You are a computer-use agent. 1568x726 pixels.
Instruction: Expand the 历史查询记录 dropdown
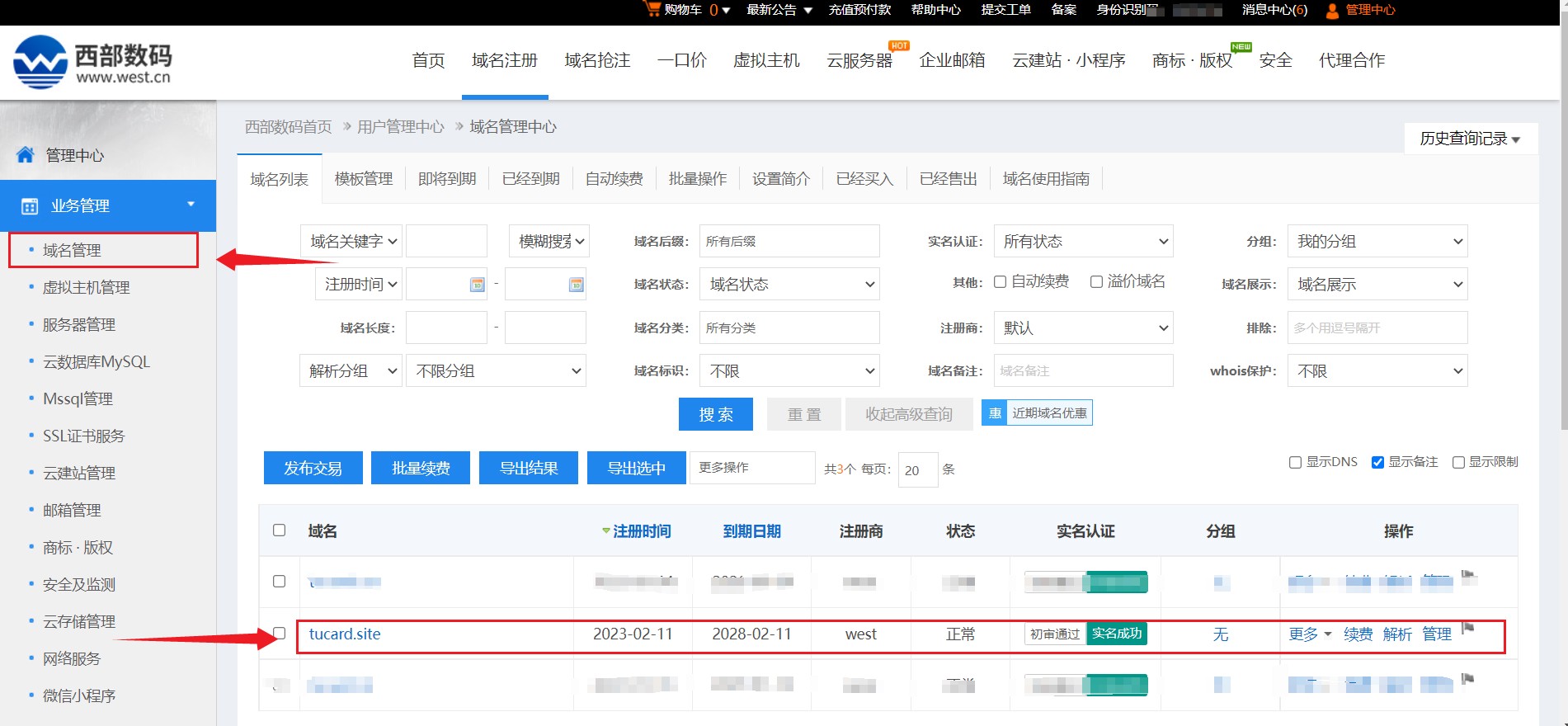pyautogui.click(x=1469, y=139)
